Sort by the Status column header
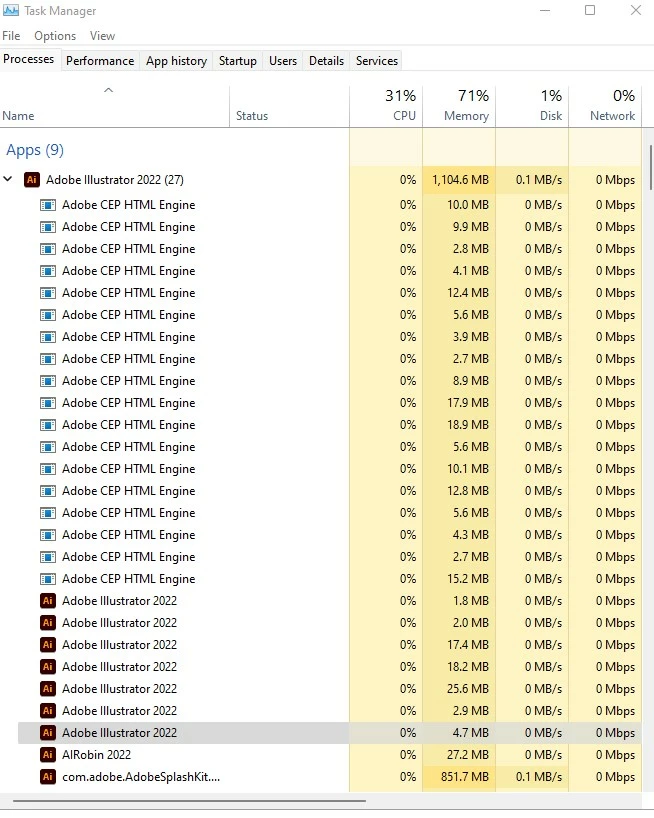Image resolution: width=654 pixels, height=818 pixels. point(289,106)
